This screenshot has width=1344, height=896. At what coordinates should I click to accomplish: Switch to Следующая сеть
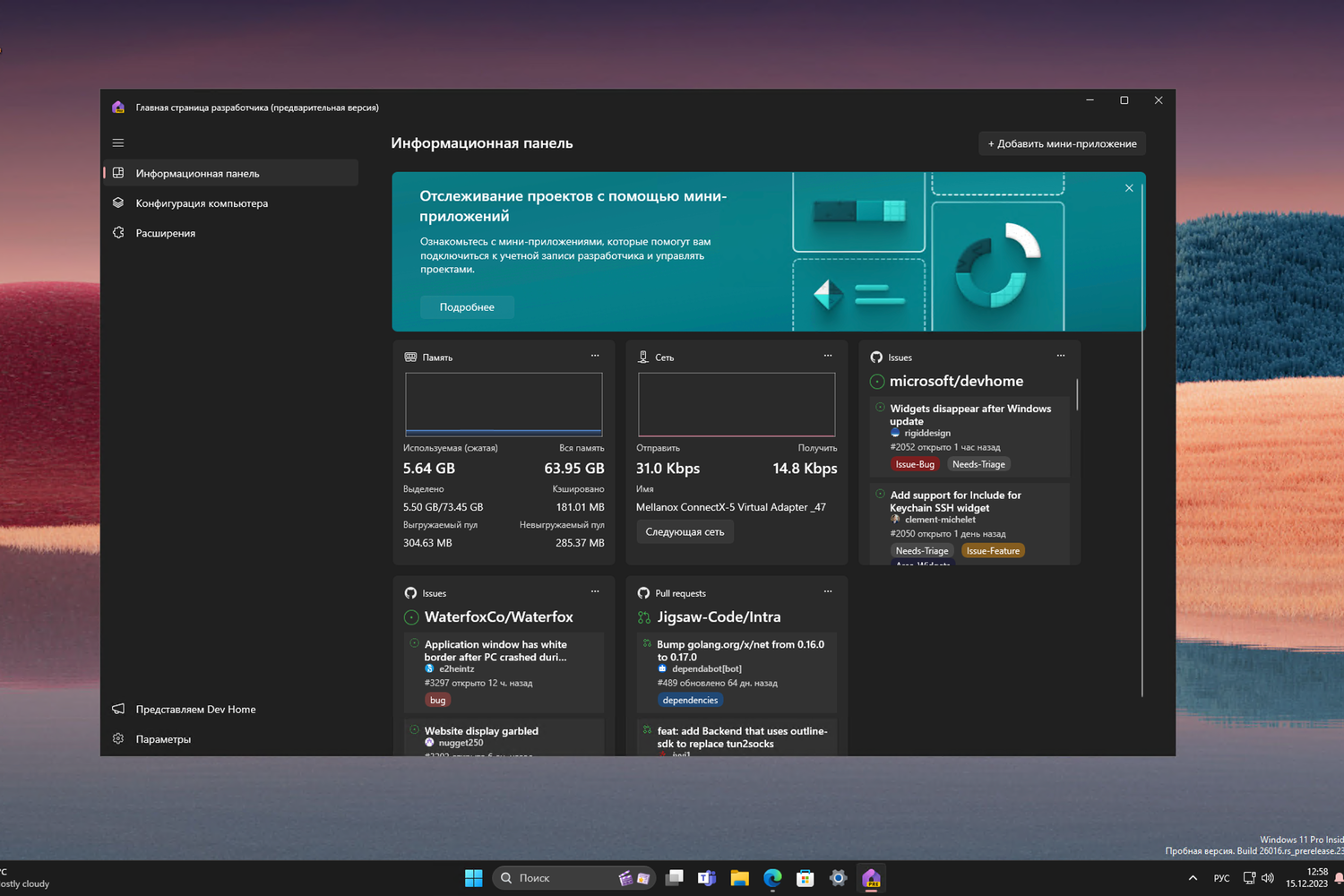point(685,532)
